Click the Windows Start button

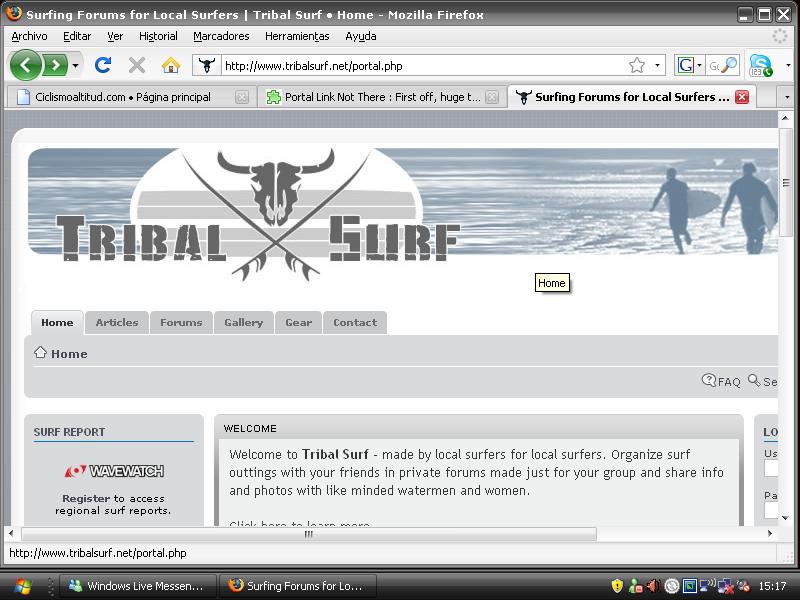point(21,586)
